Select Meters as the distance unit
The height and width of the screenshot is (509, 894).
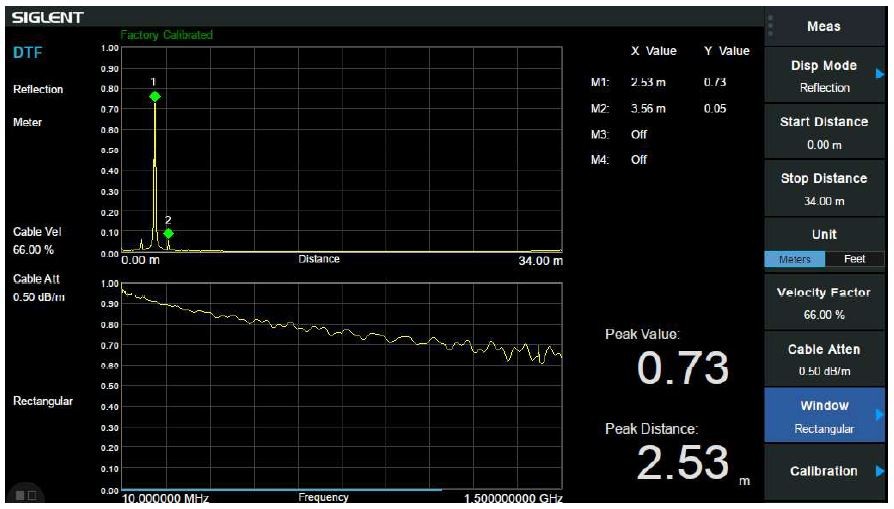coord(794,259)
